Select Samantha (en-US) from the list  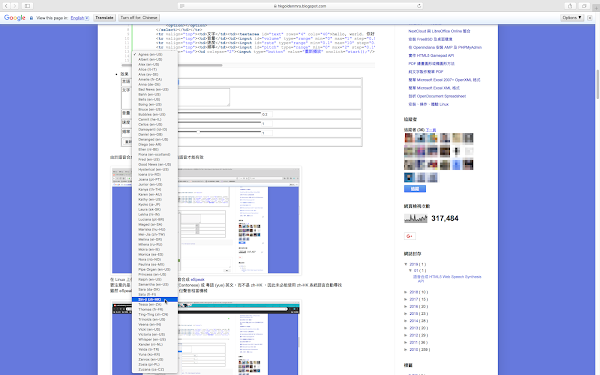[x=155, y=284]
